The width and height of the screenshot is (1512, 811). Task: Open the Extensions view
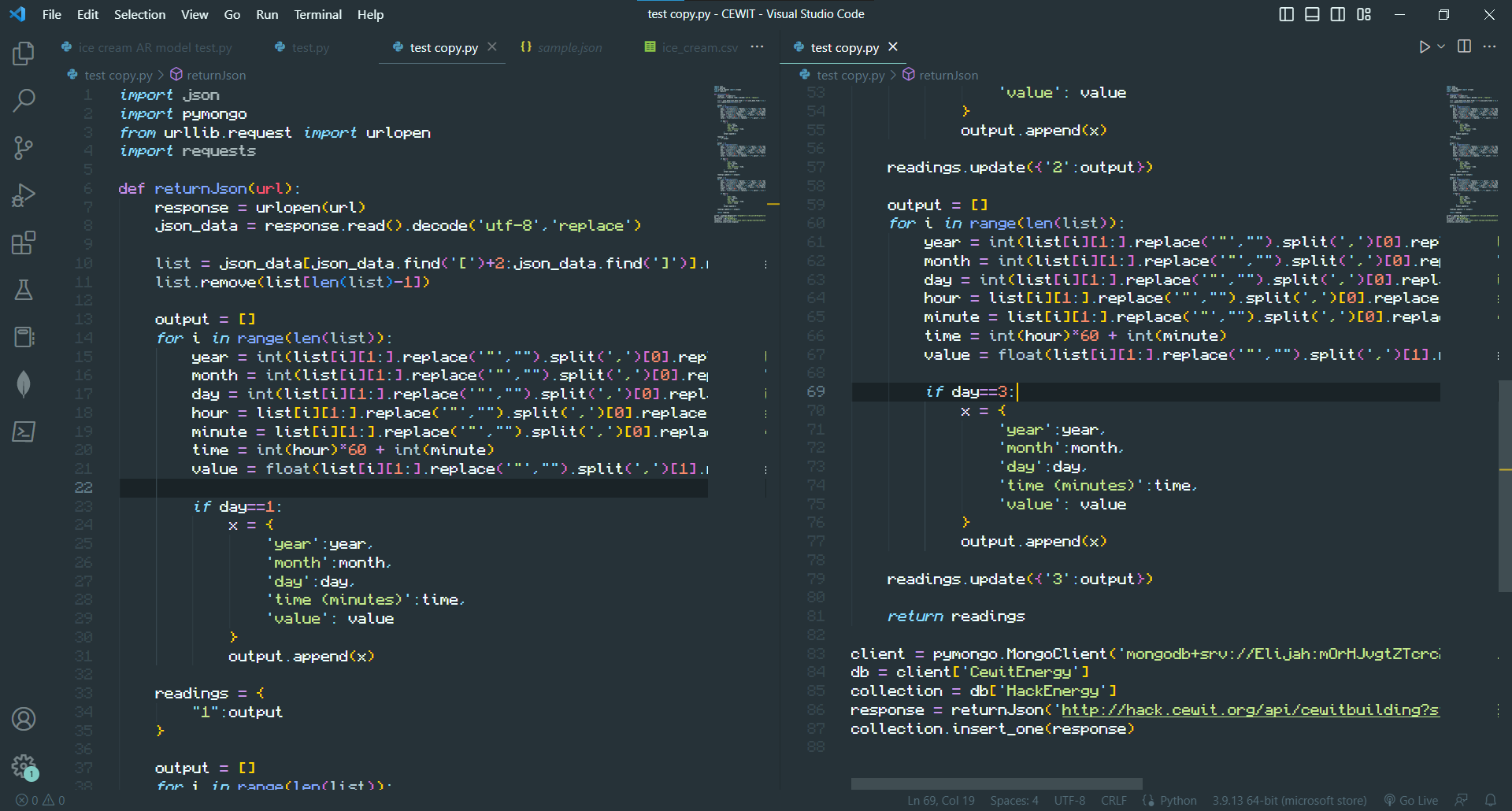24,243
